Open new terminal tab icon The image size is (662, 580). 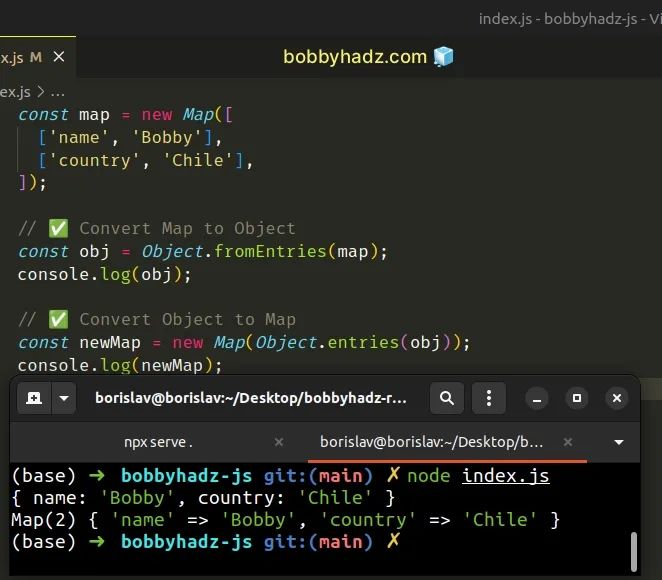34,398
